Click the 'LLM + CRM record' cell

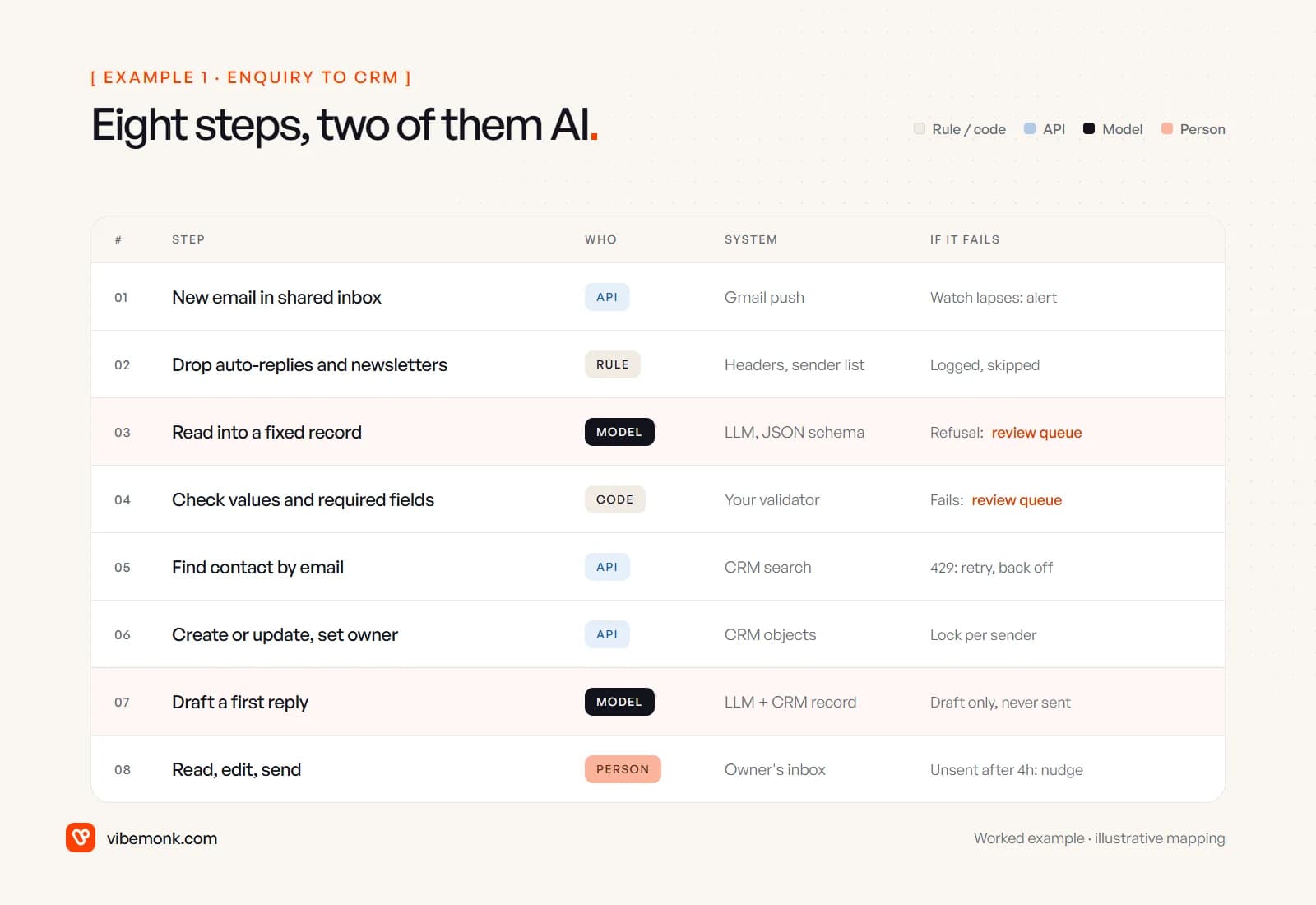click(790, 703)
